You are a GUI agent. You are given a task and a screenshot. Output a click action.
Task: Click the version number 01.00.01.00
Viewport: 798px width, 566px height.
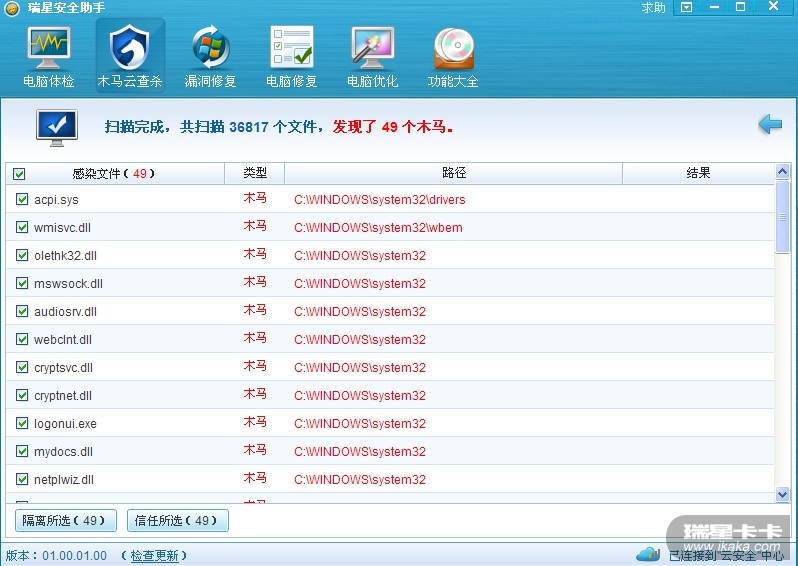(75, 555)
